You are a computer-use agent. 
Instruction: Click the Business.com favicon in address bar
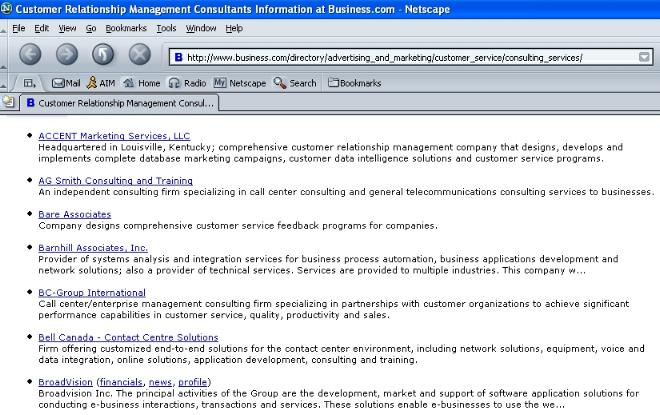(x=178, y=57)
